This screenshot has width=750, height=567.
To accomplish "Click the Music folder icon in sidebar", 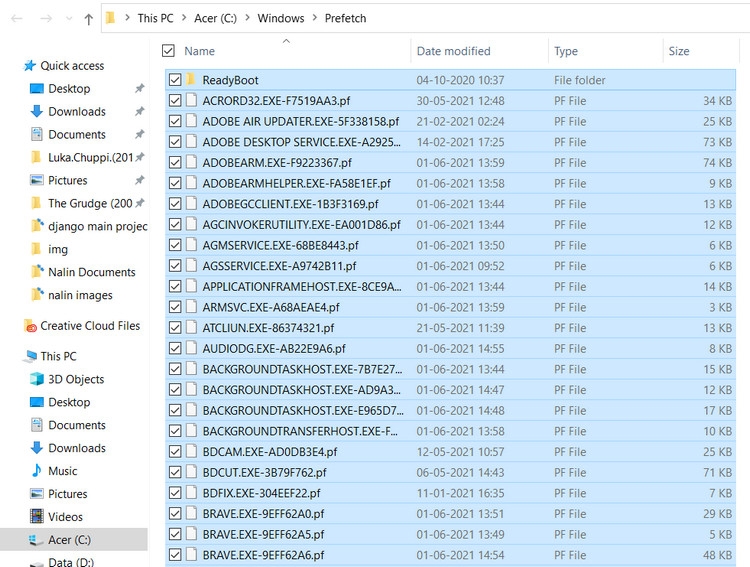I will click(x=37, y=471).
